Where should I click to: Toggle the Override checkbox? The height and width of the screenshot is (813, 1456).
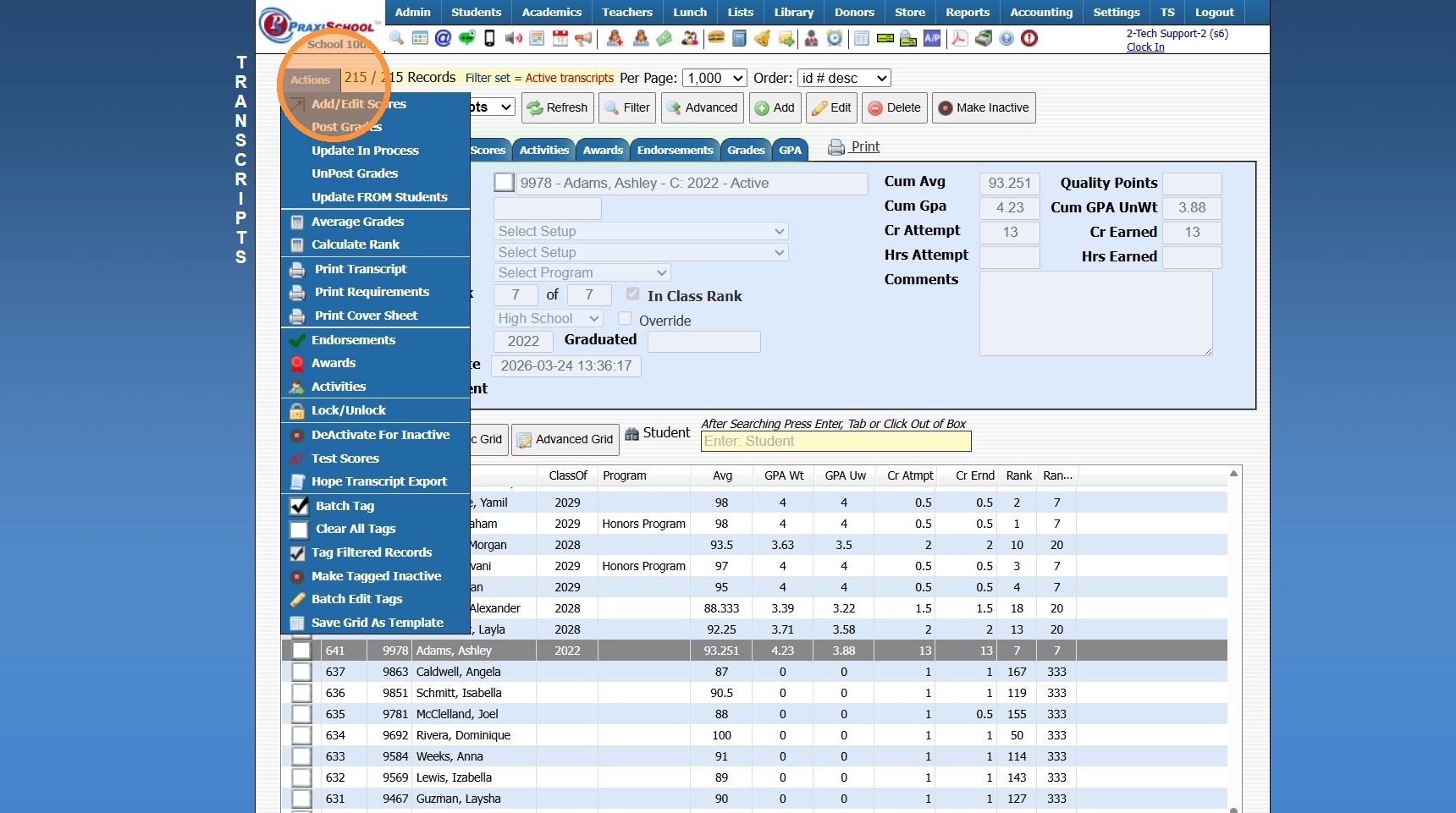pyautogui.click(x=625, y=319)
